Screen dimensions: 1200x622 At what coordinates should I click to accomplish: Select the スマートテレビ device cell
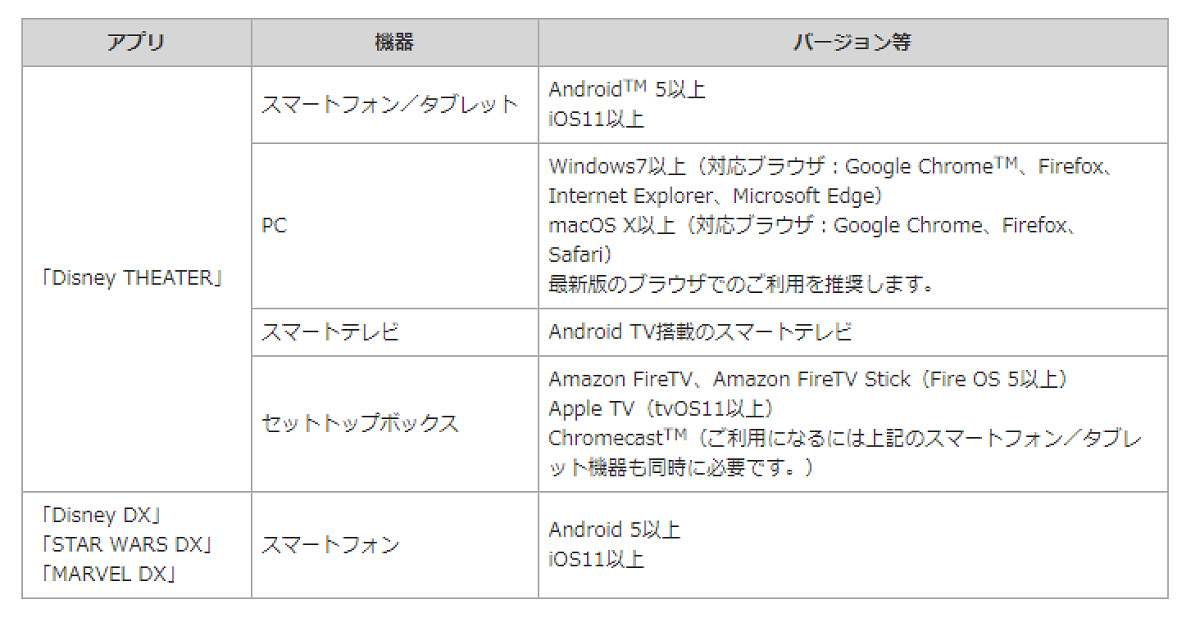point(394,332)
